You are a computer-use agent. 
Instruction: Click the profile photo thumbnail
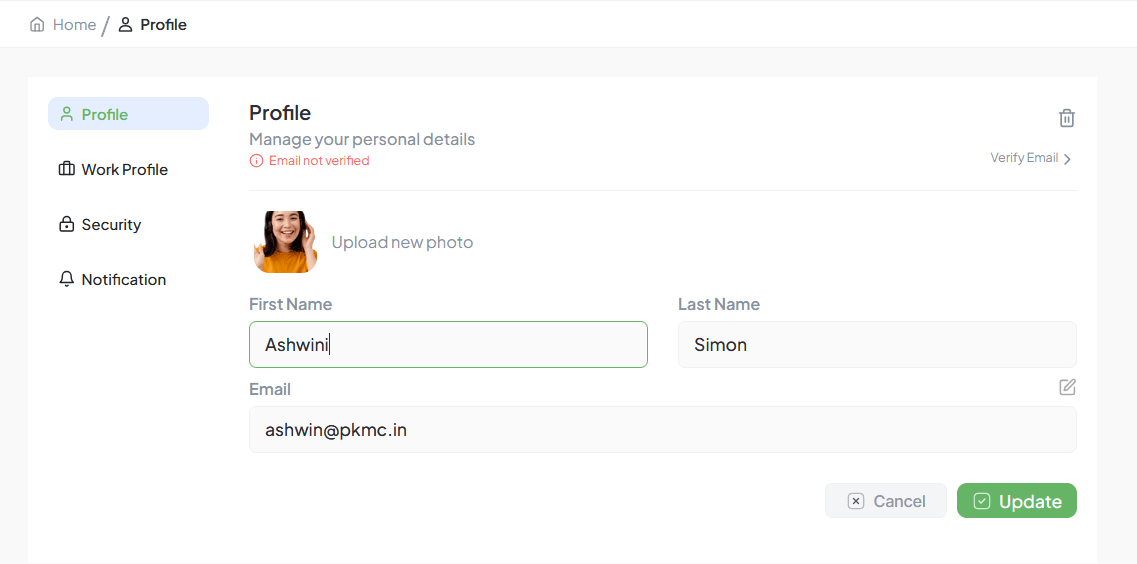[x=285, y=242]
